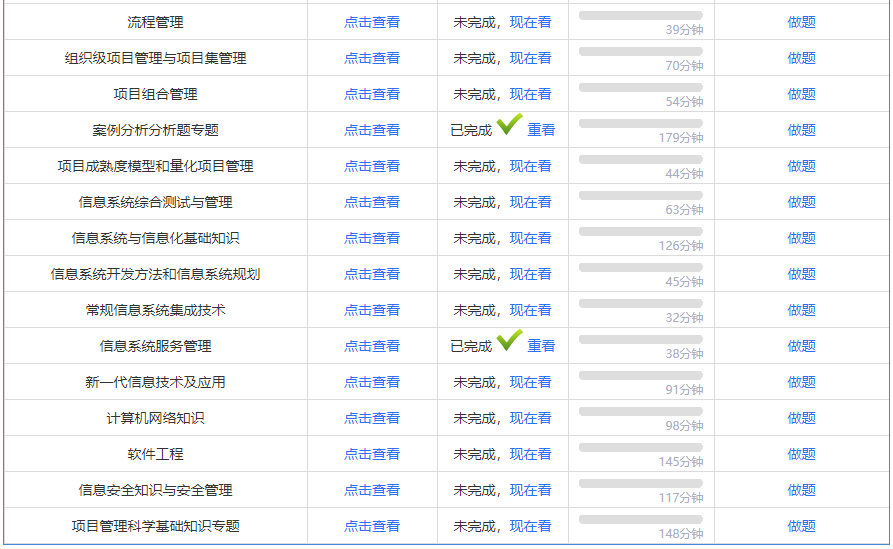Screen dimensions: 893x549
Task: Start 现在看 for 新一代信息技术及应用
Action: click(530, 382)
